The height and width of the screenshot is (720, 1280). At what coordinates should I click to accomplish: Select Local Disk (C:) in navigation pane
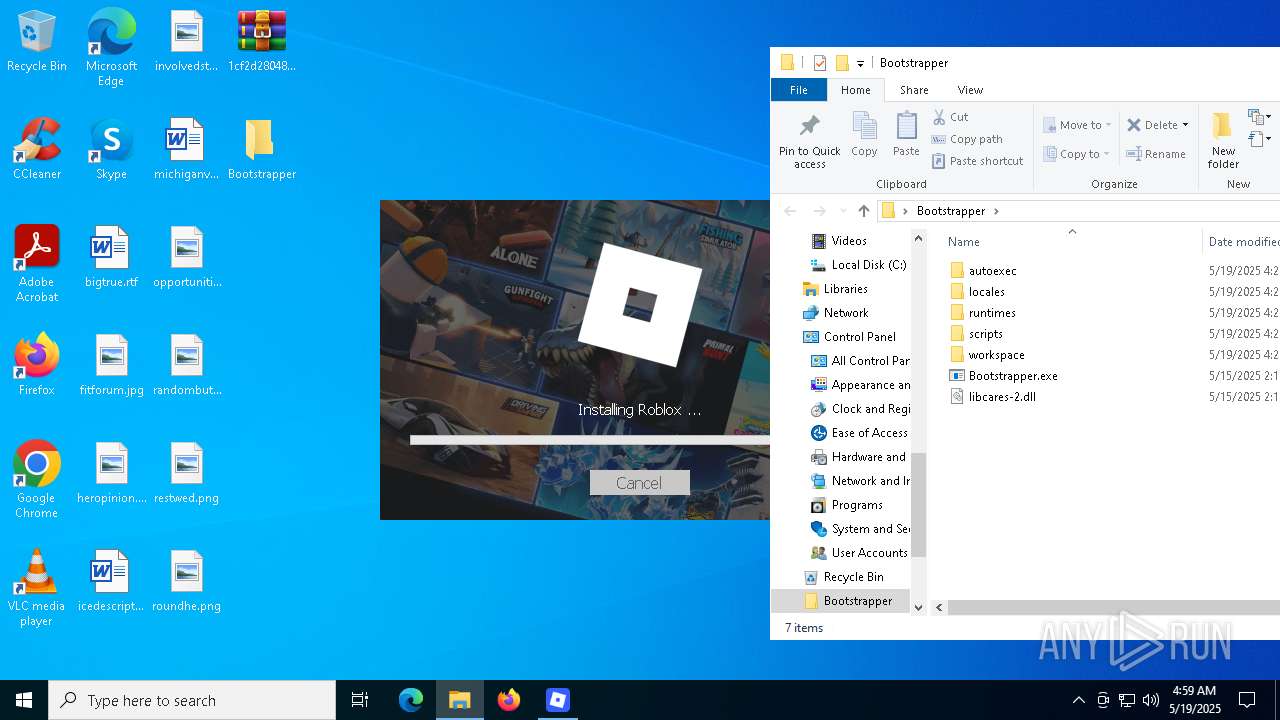tap(858, 265)
